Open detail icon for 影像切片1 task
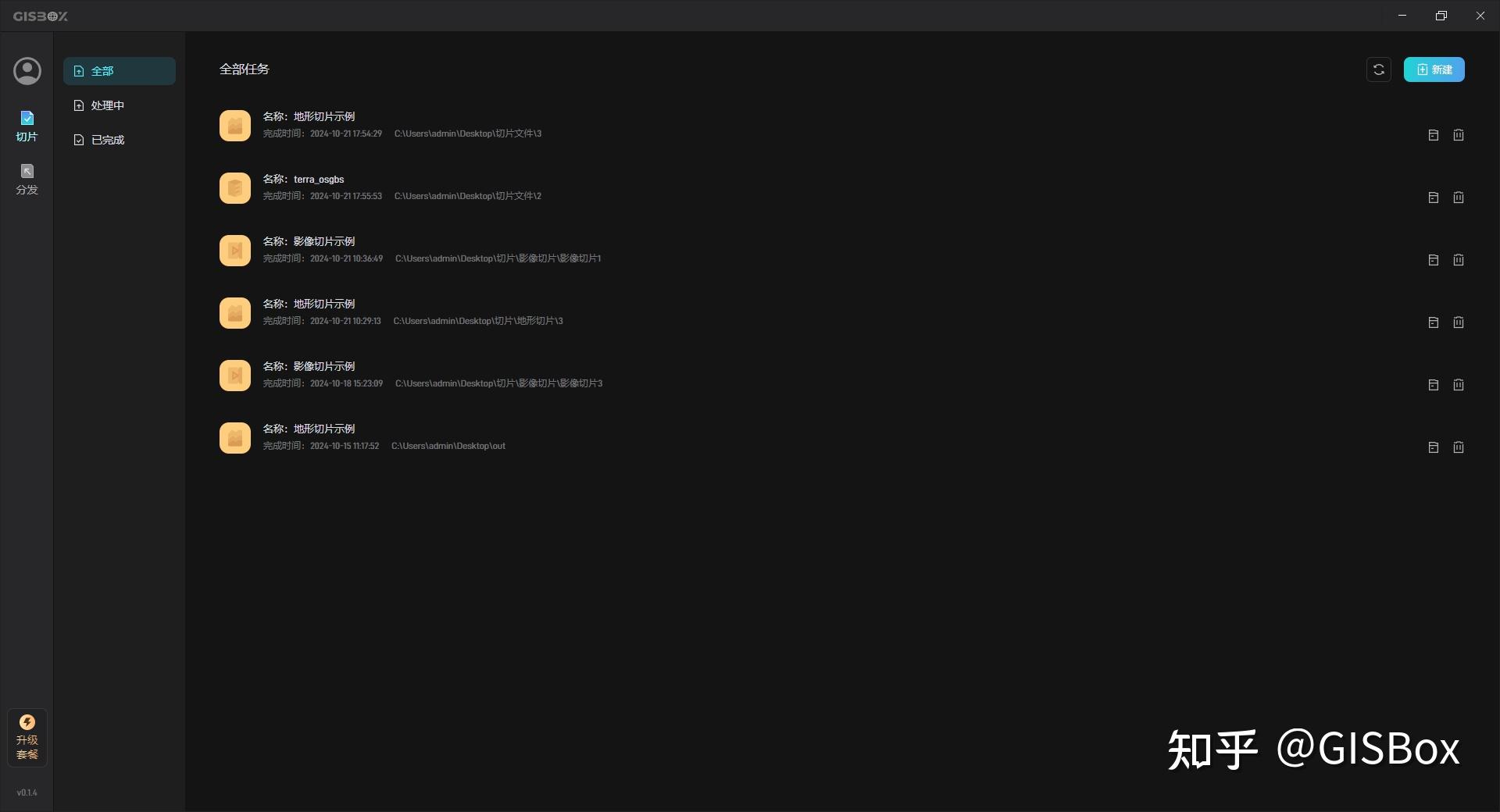This screenshot has height=812, width=1500. point(1434,260)
